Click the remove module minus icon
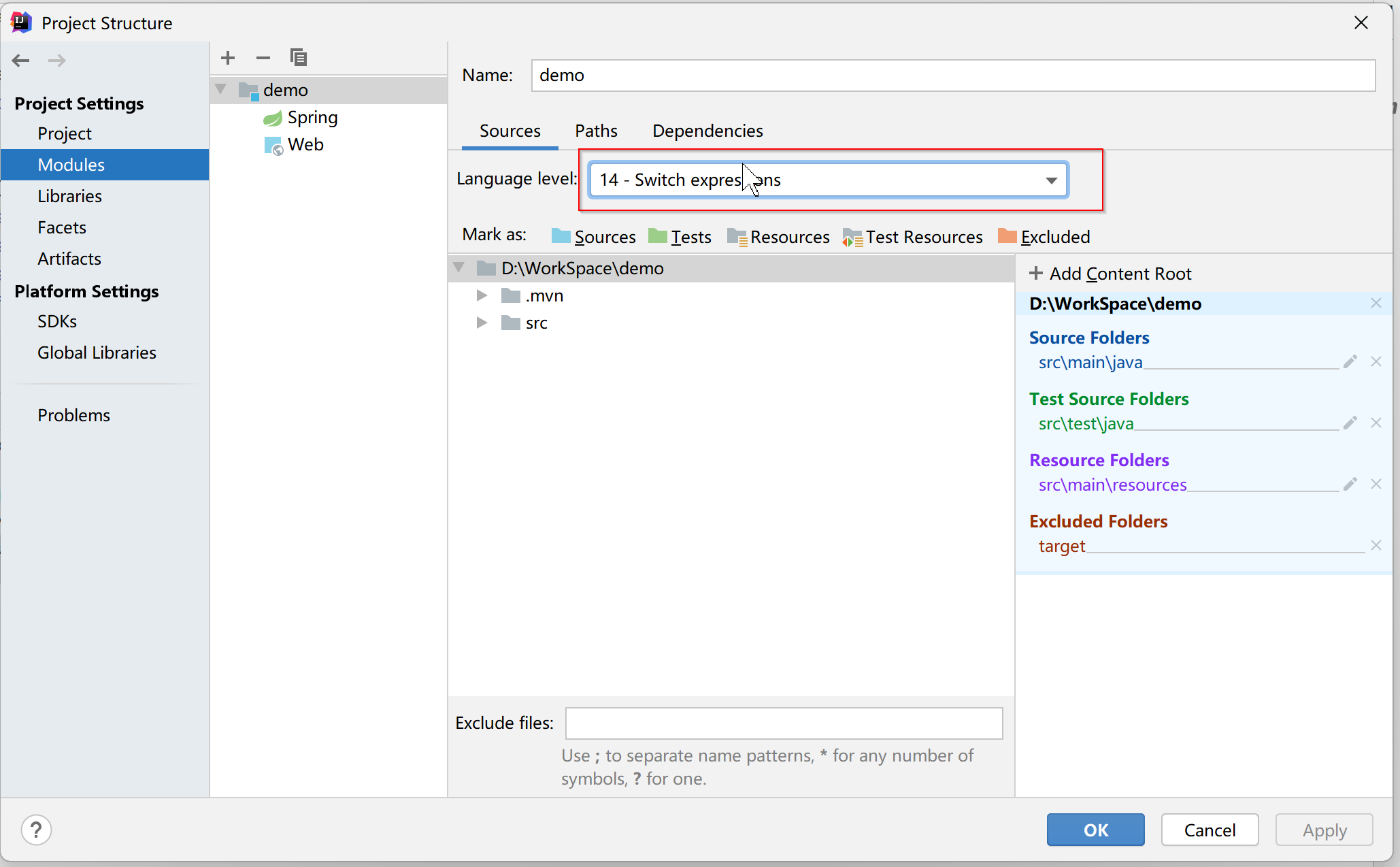 [x=263, y=58]
